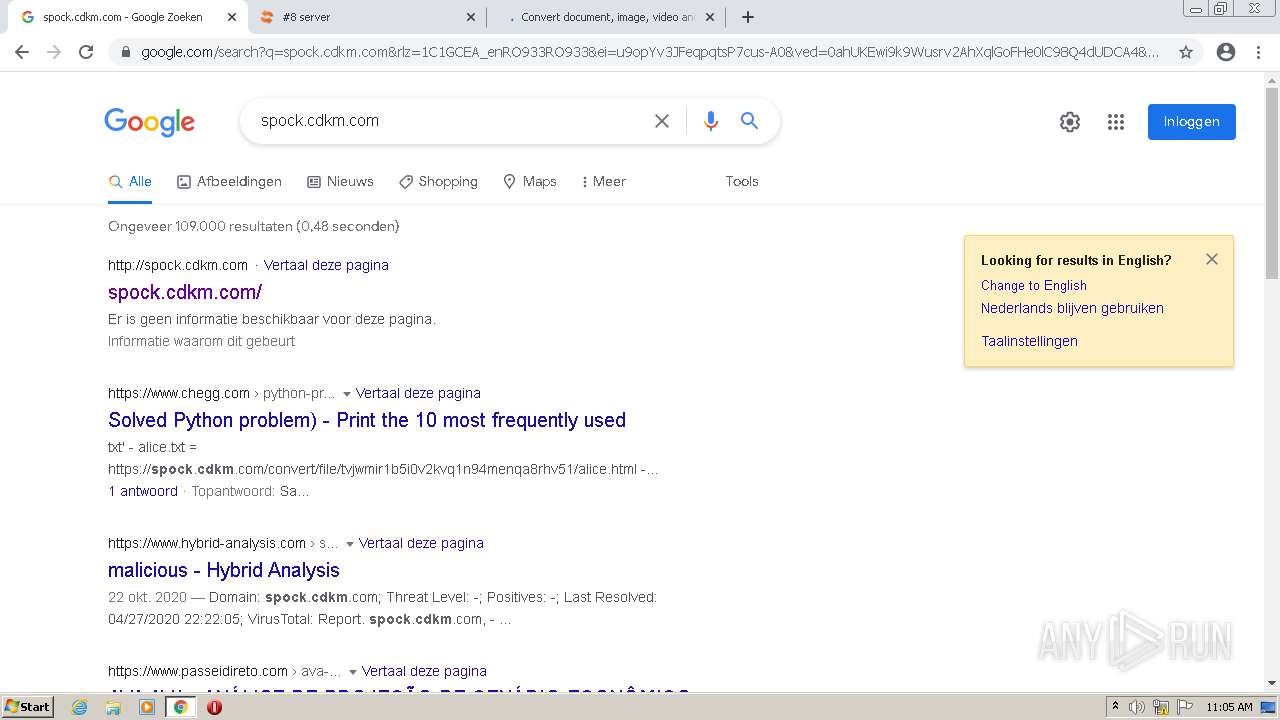
Task: Open the red Opera-style taskbar icon
Action: click(214, 707)
